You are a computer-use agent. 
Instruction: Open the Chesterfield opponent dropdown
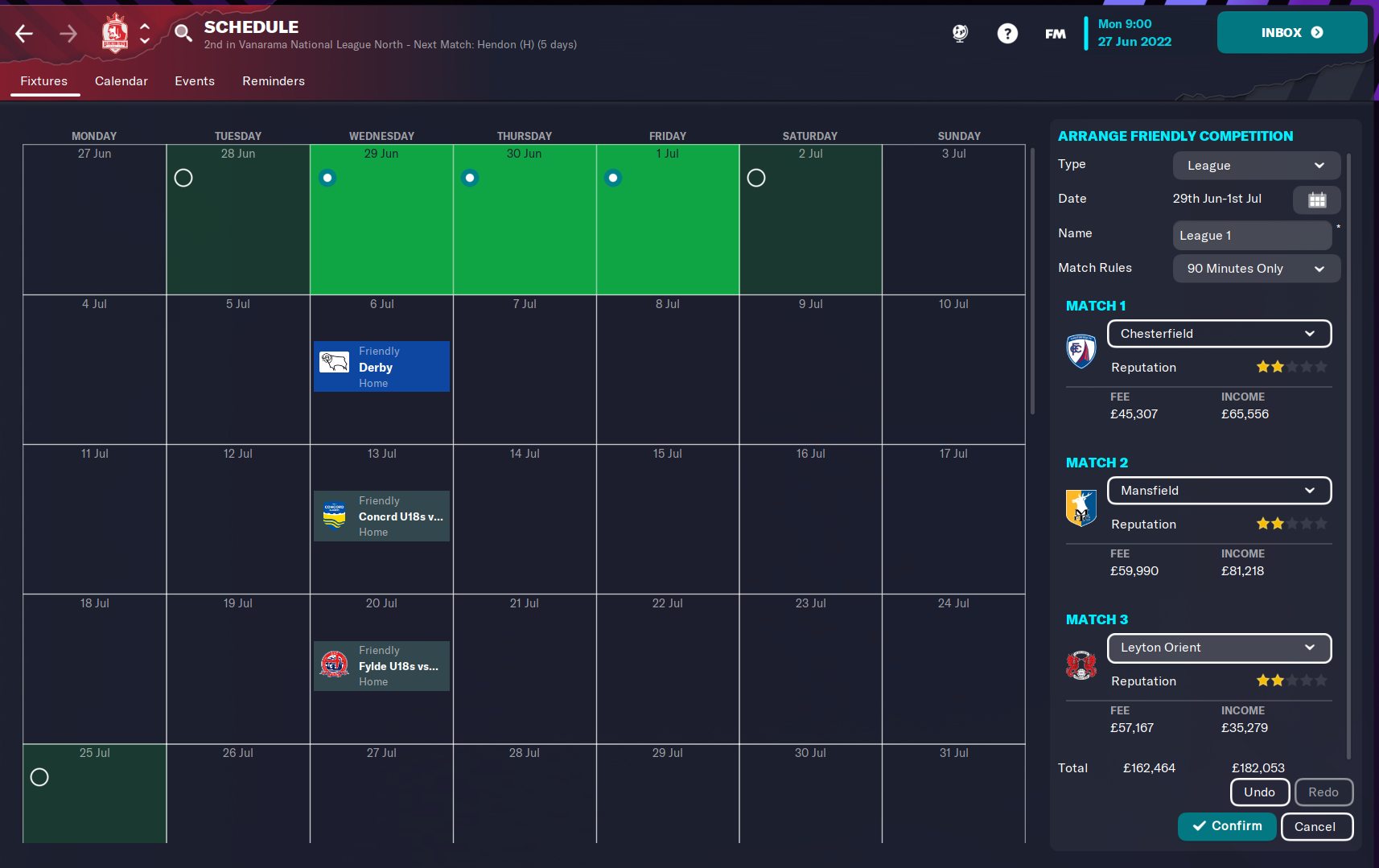1219,334
